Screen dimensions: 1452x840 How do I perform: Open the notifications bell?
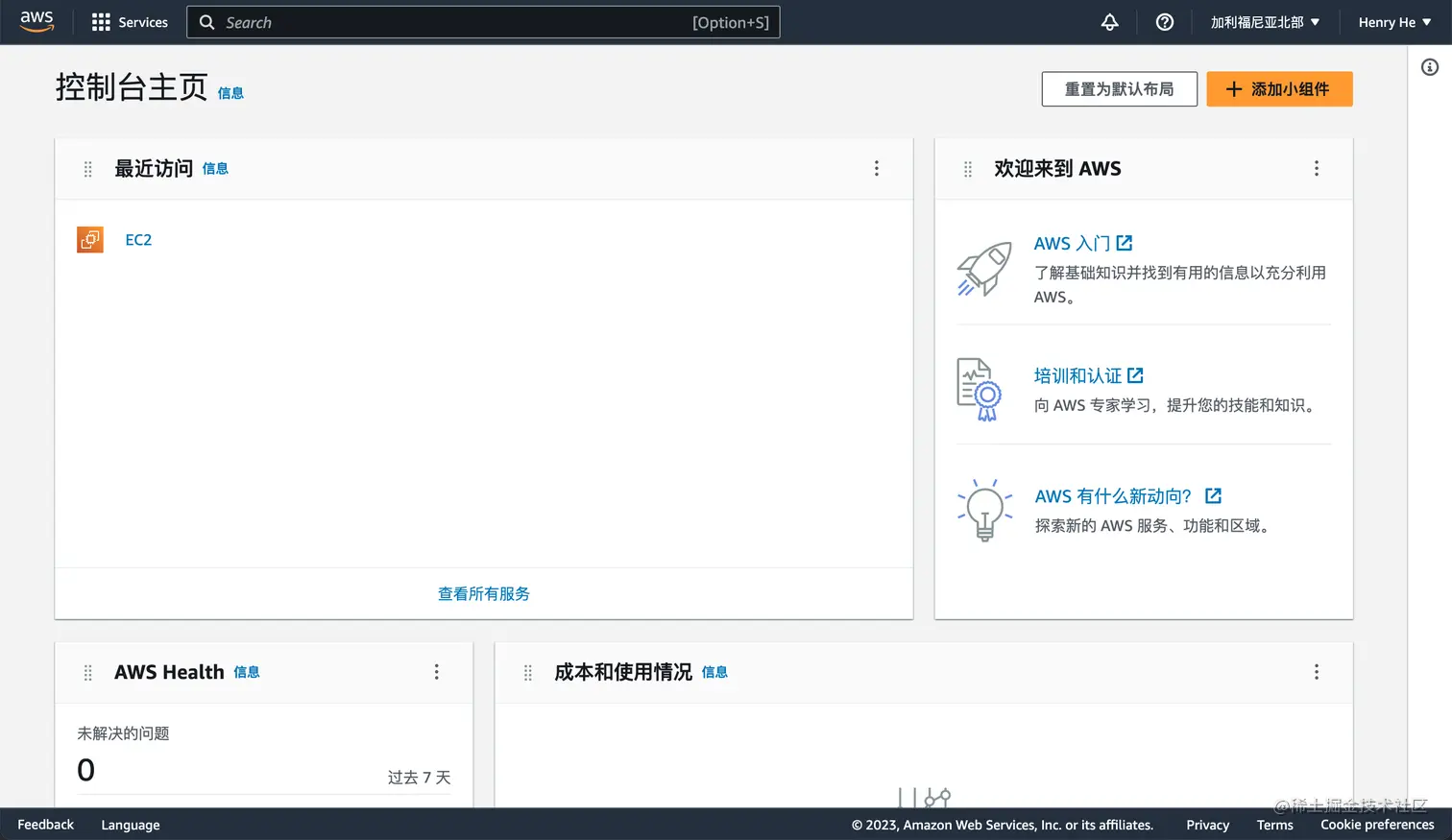1109,22
